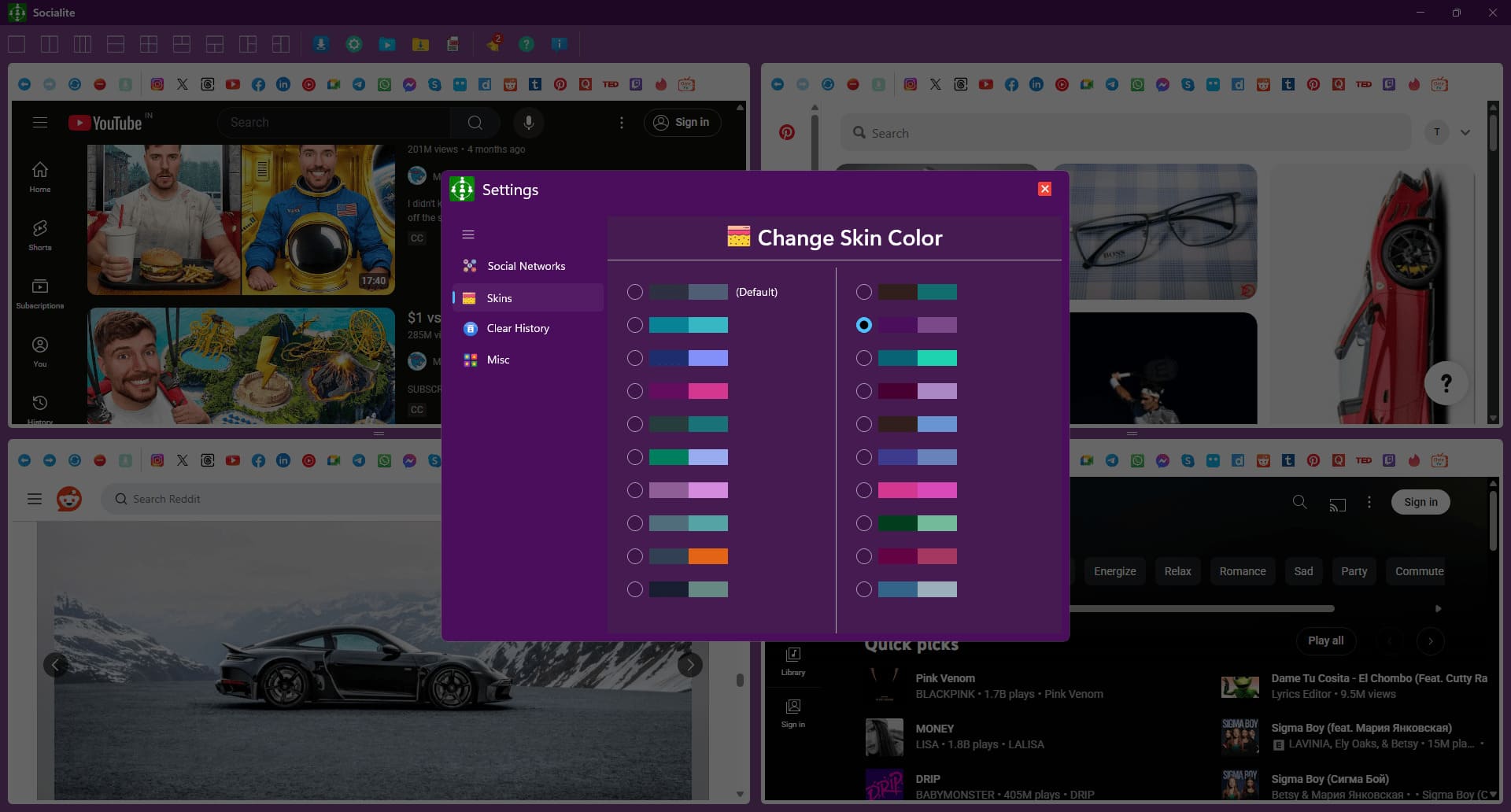Select the four-pane grid layout icon

[x=149, y=44]
